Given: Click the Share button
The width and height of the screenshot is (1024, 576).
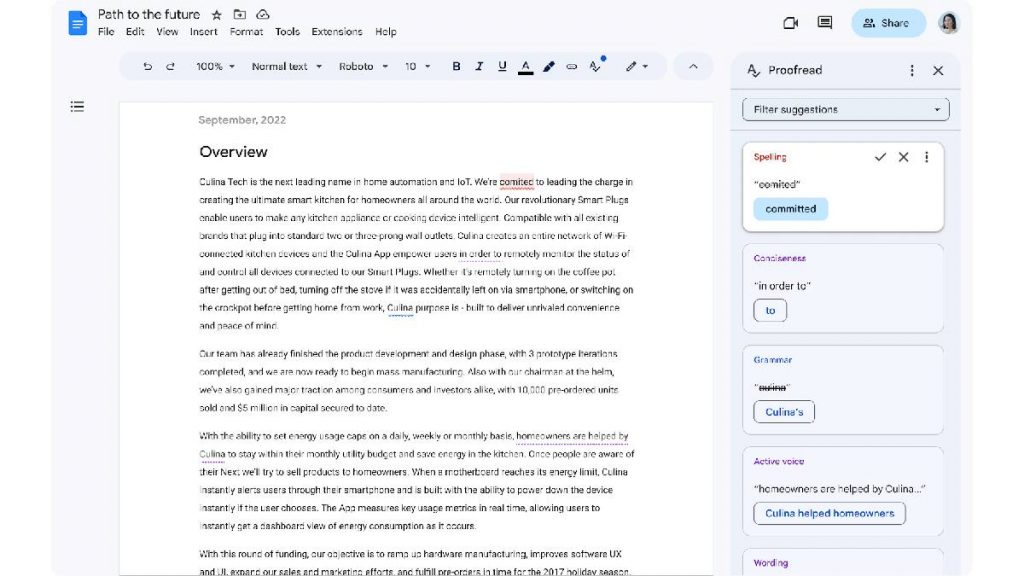Looking at the screenshot, I should click(x=887, y=22).
